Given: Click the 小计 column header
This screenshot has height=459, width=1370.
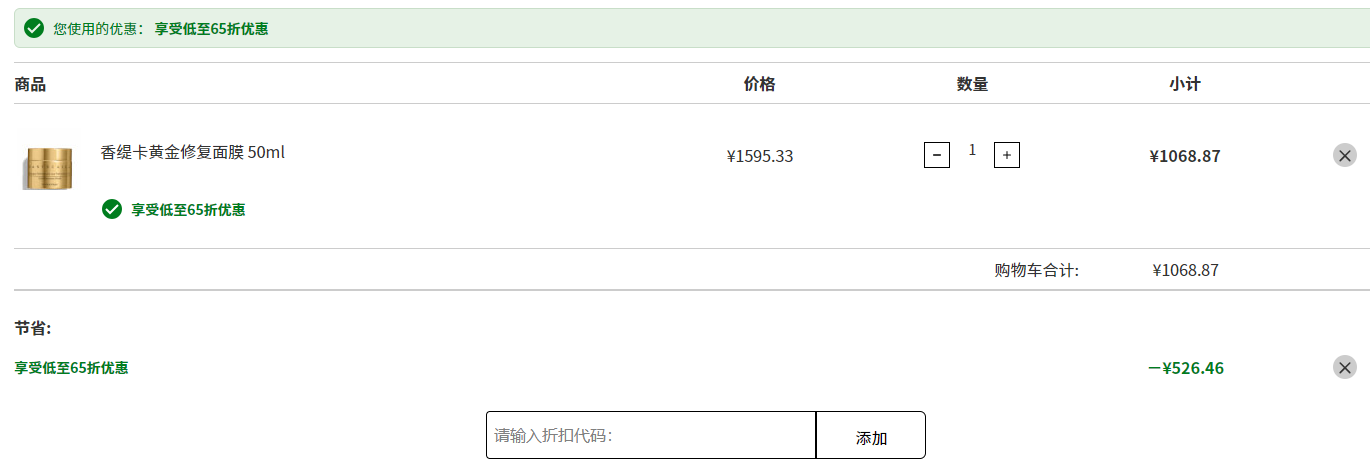Looking at the screenshot, I should click(x=1185, y=84).
